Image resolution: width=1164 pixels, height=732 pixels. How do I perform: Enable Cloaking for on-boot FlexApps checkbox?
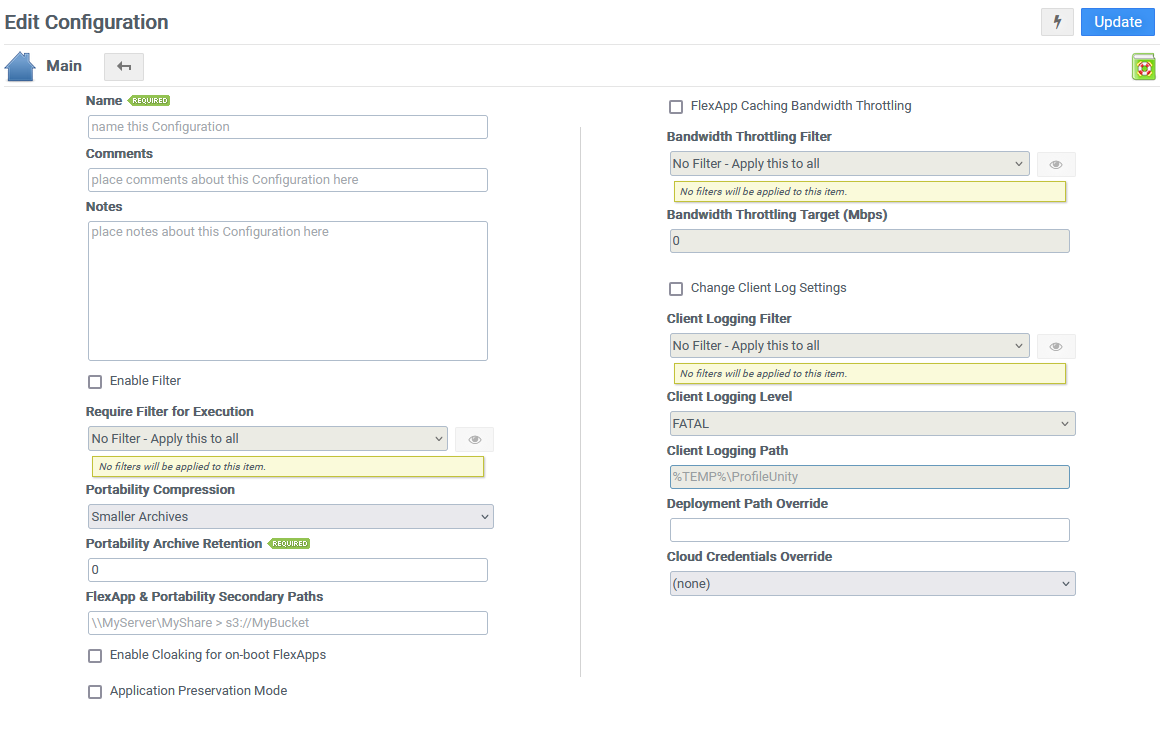point(95,656)
